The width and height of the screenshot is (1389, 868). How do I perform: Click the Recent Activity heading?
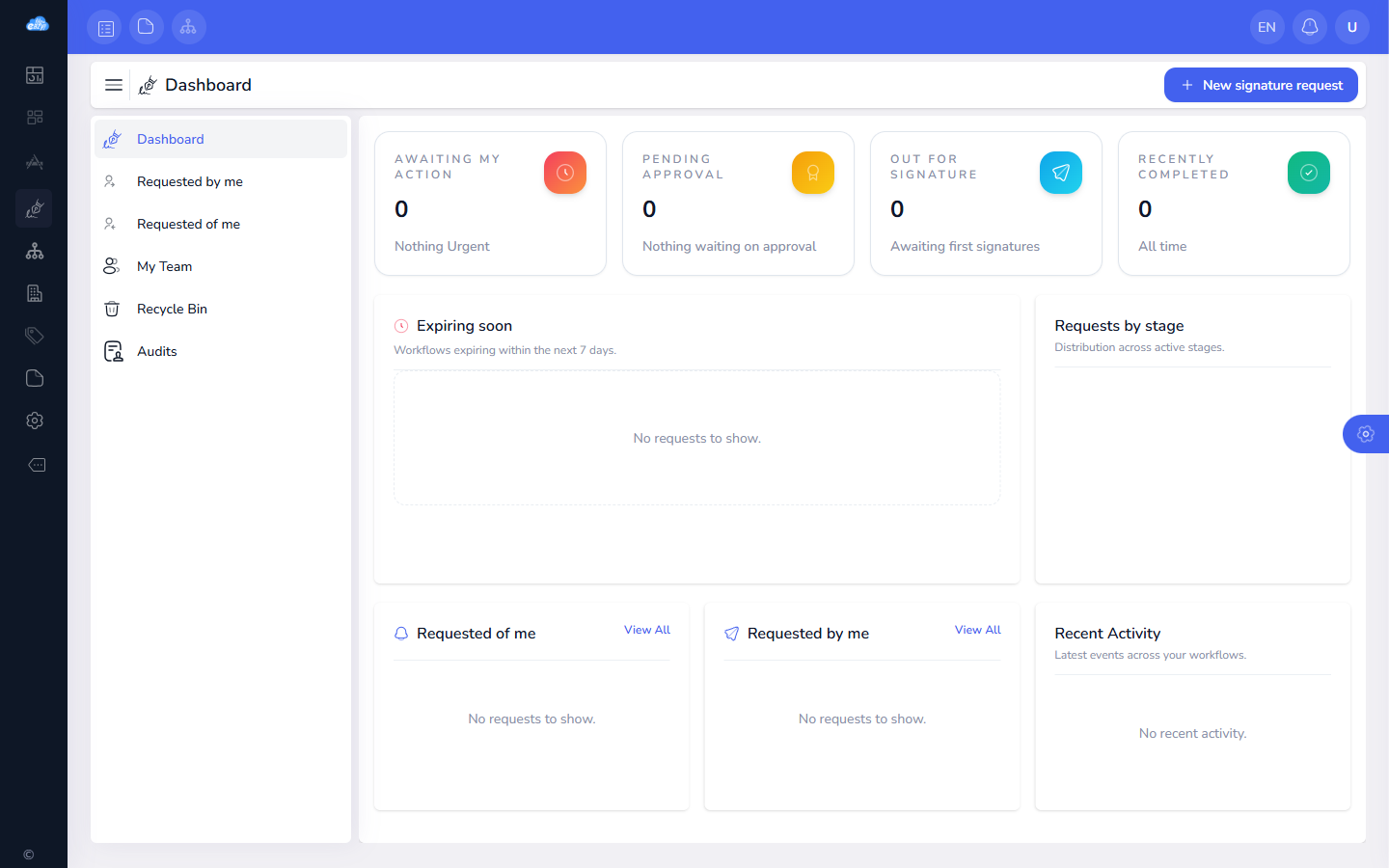tap(1107, 634)
